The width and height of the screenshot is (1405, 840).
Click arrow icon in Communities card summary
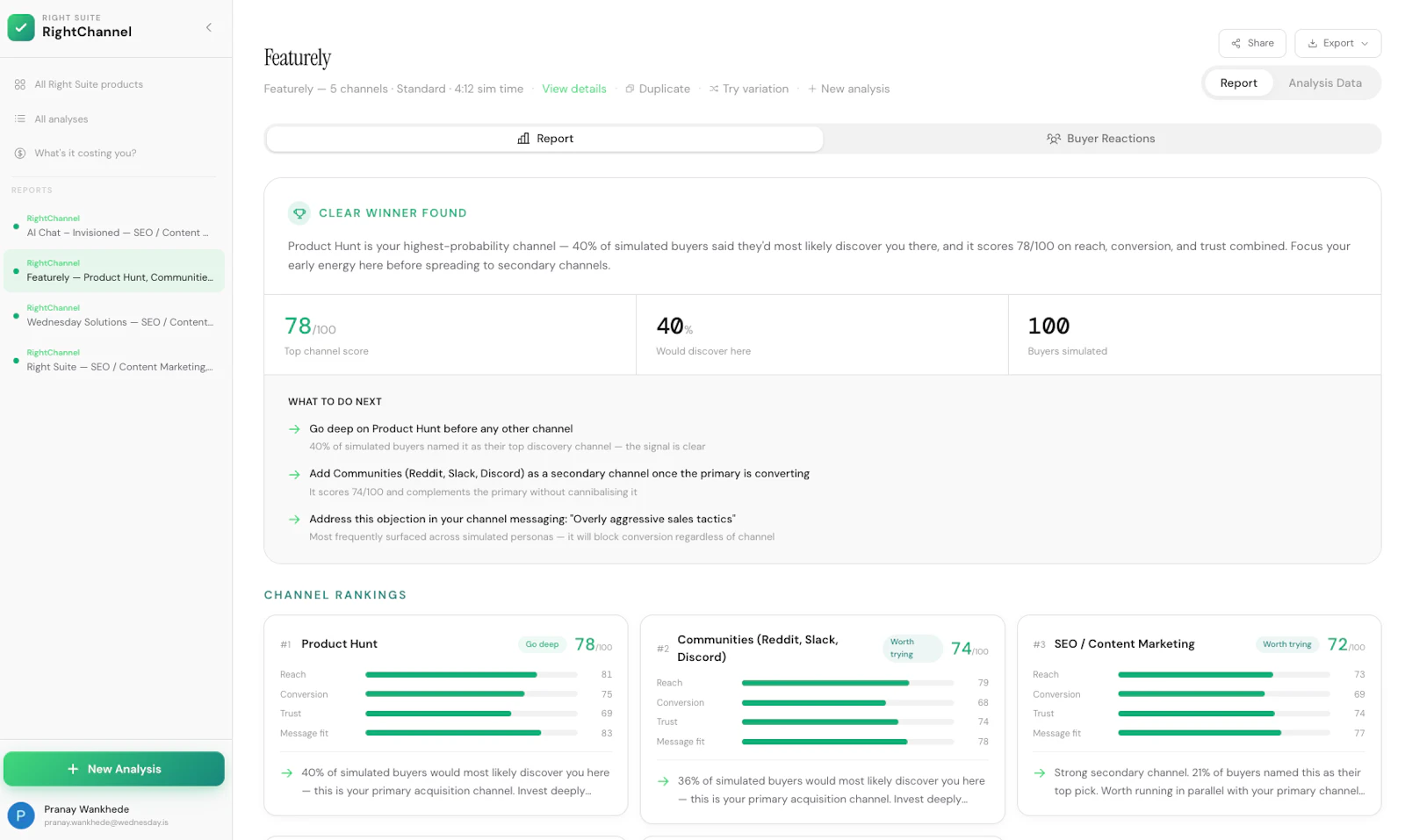[663, 781]
